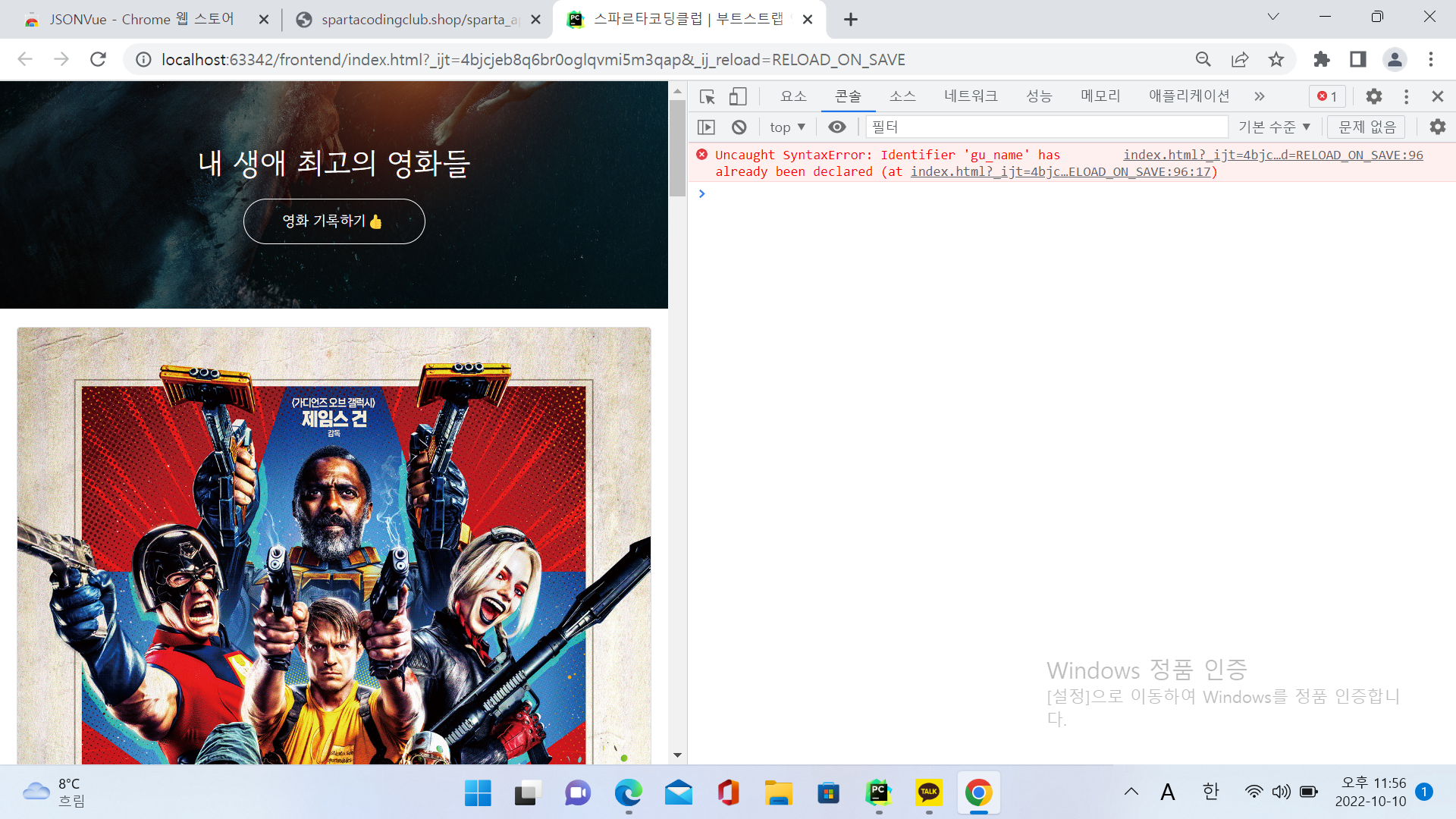The width and height of the screenshot is (1456, 819).
Task: Open the weather widget showing 8°C
Action: click(55, 792)
